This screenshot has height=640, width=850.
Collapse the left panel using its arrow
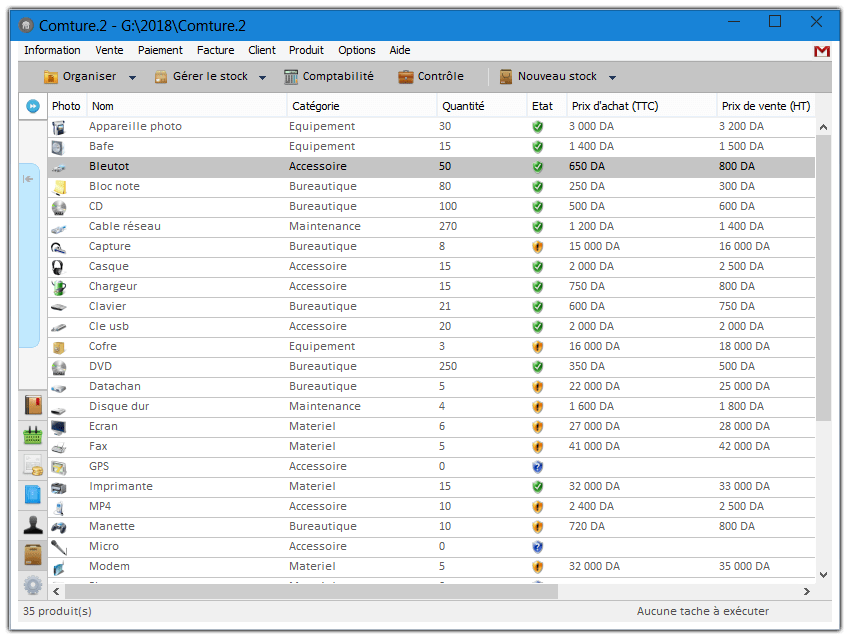pos(27,180)
